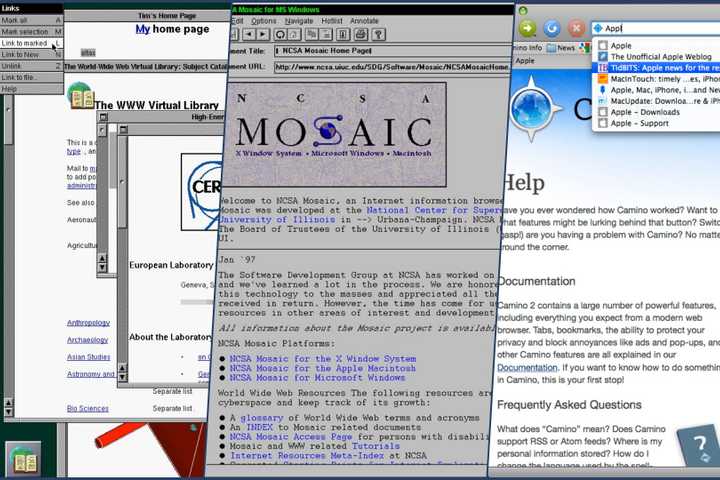The width and height of the screenshot is (720, 480).
Task: Click the High-Energy window corner box icon
Action: pos(103,117)
